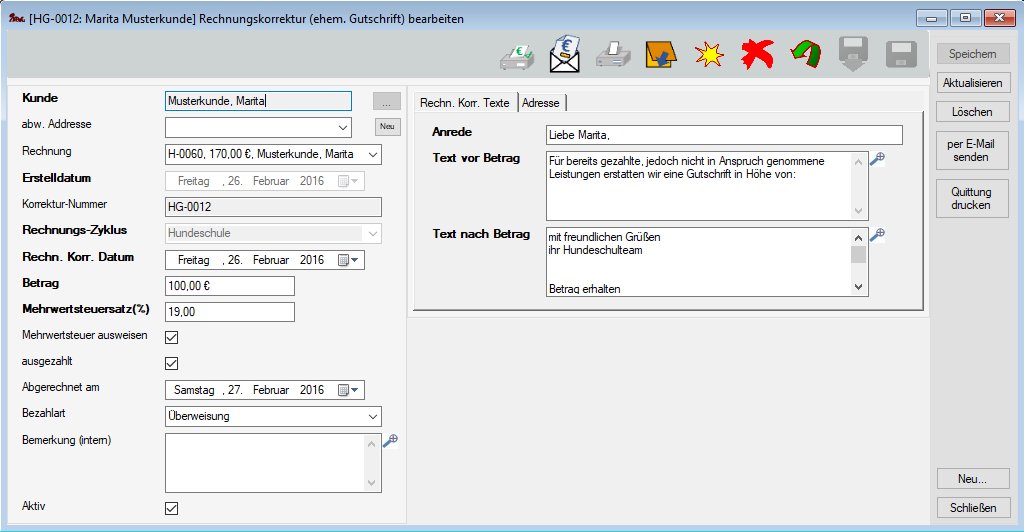Click into the Betrag amount field
The image size is (1024, 532).
[x=229, y=286]
